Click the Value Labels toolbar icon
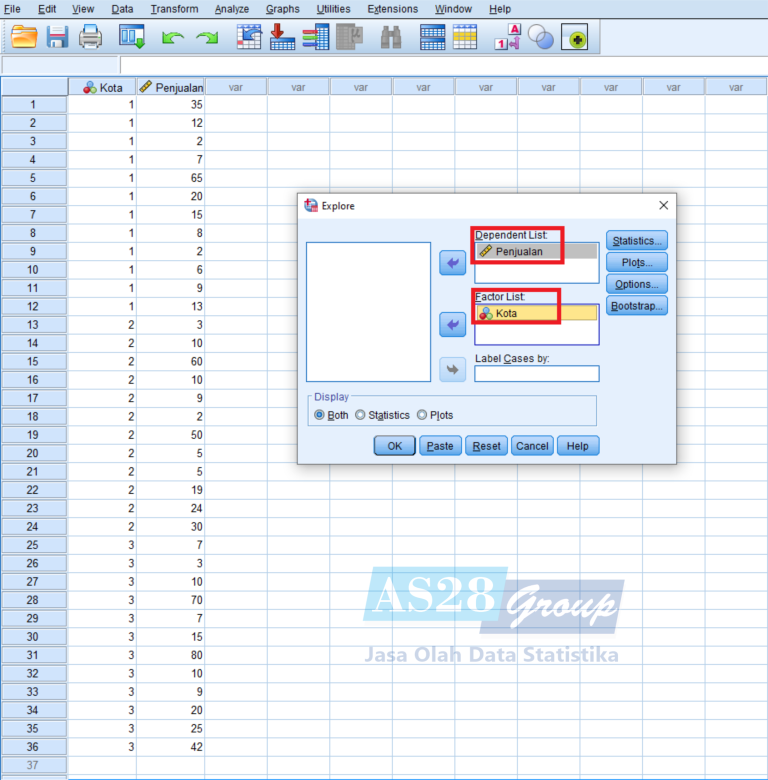 [507, 38]
